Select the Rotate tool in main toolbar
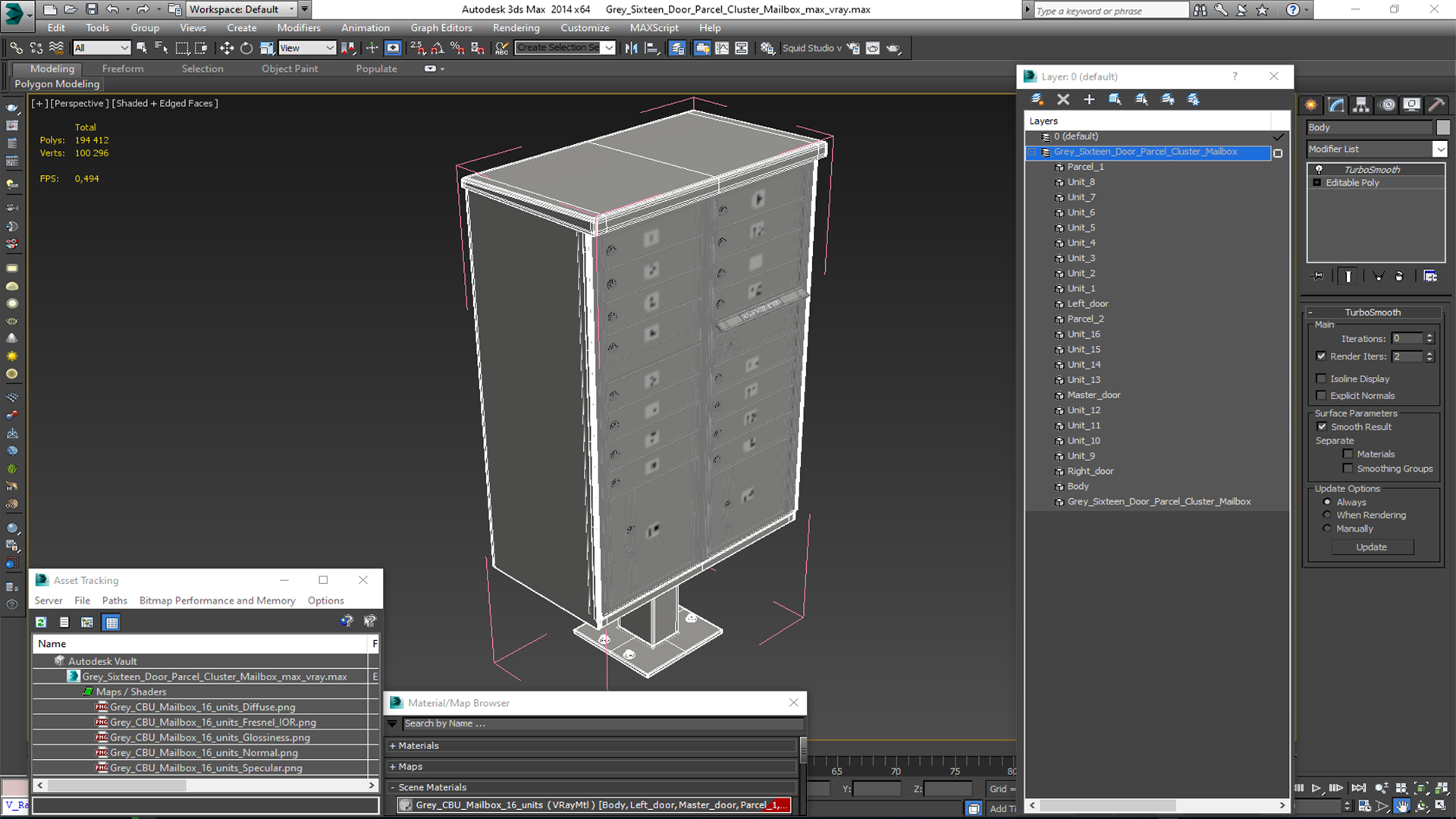 pos(246,48)
